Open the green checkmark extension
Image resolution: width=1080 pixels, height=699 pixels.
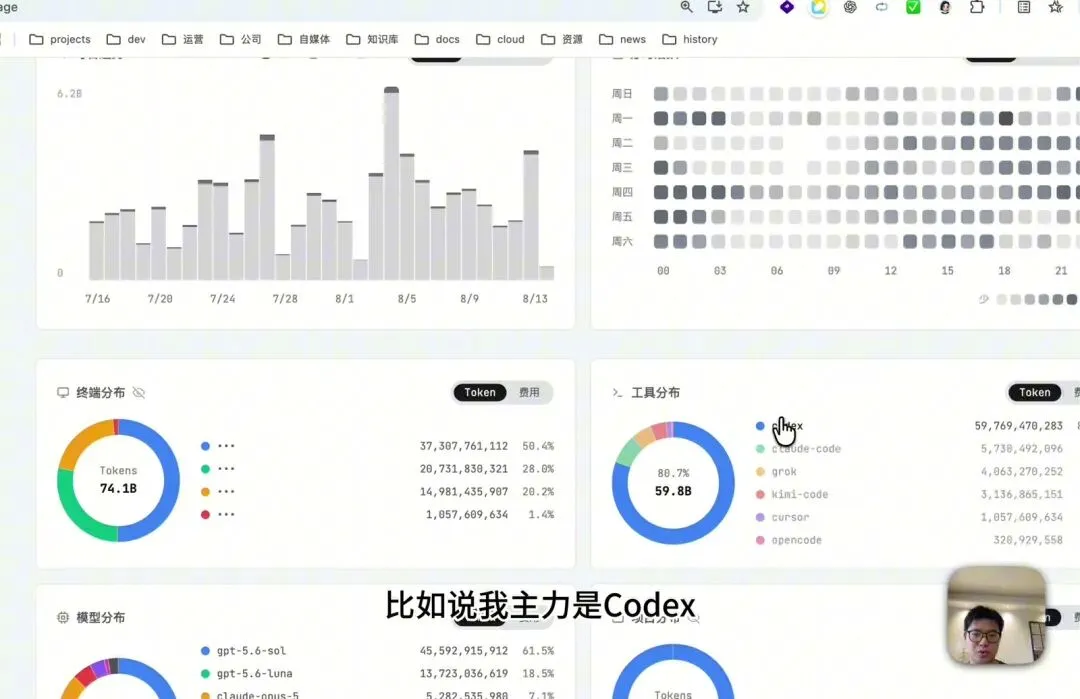point(913,7)
